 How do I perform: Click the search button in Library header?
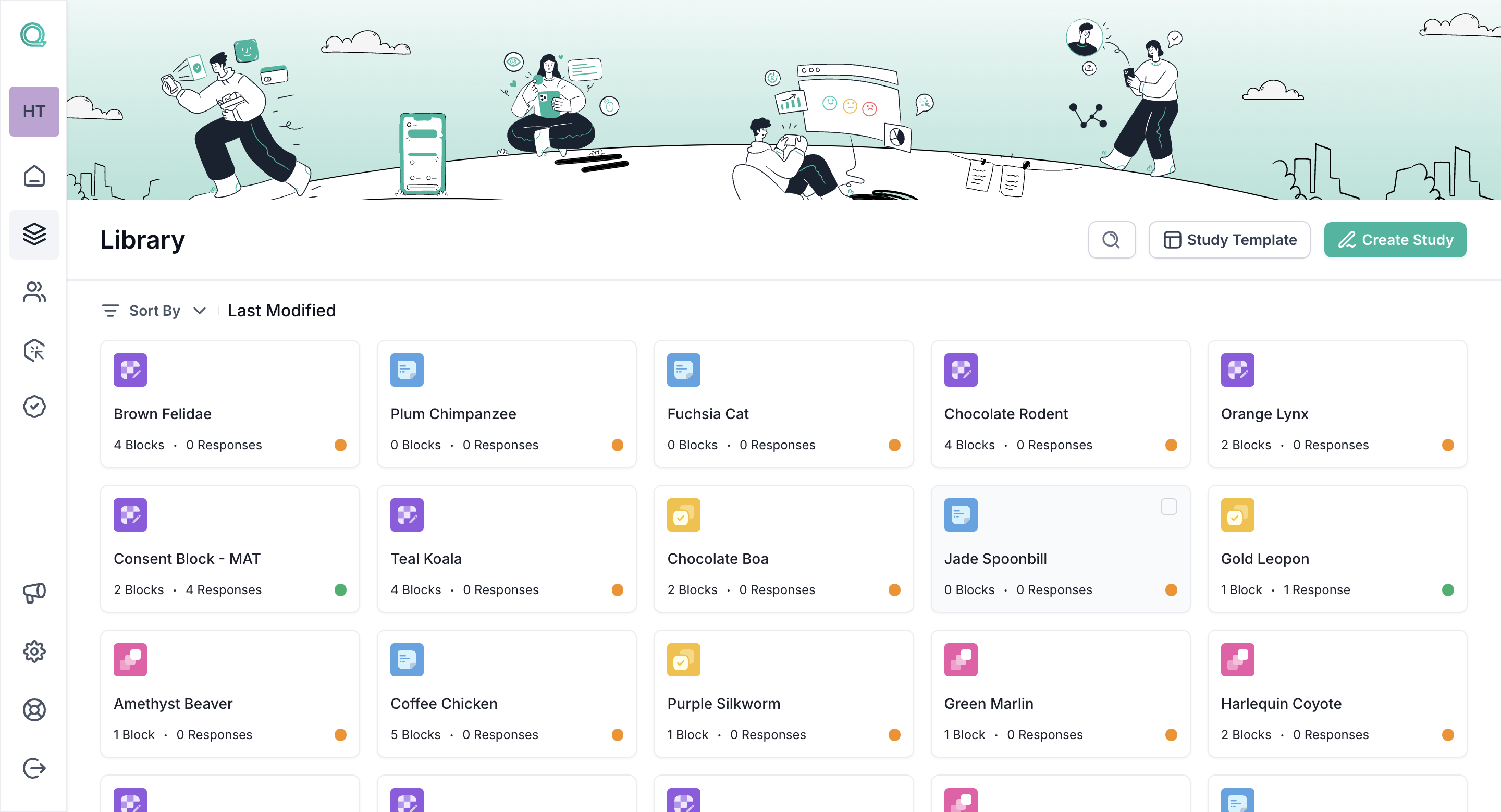click(x=1111, y=239)
